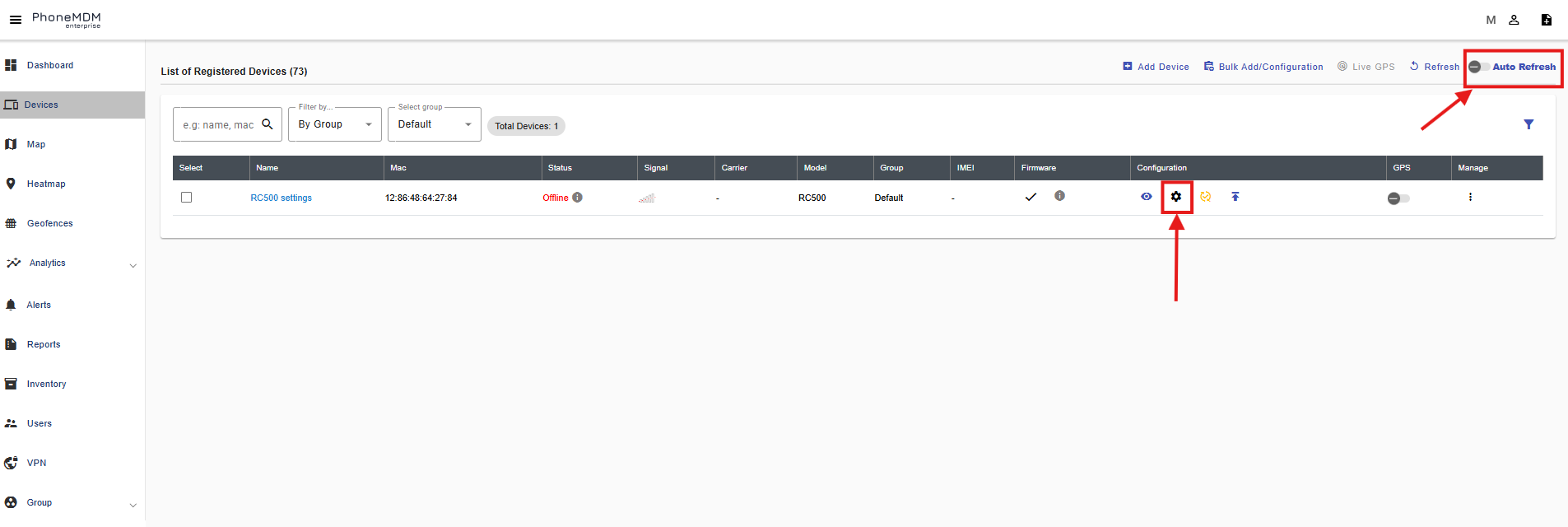Click the yellow sync configuration icon
This screenshot has width=1568, height=527.
click(1205, 197)
